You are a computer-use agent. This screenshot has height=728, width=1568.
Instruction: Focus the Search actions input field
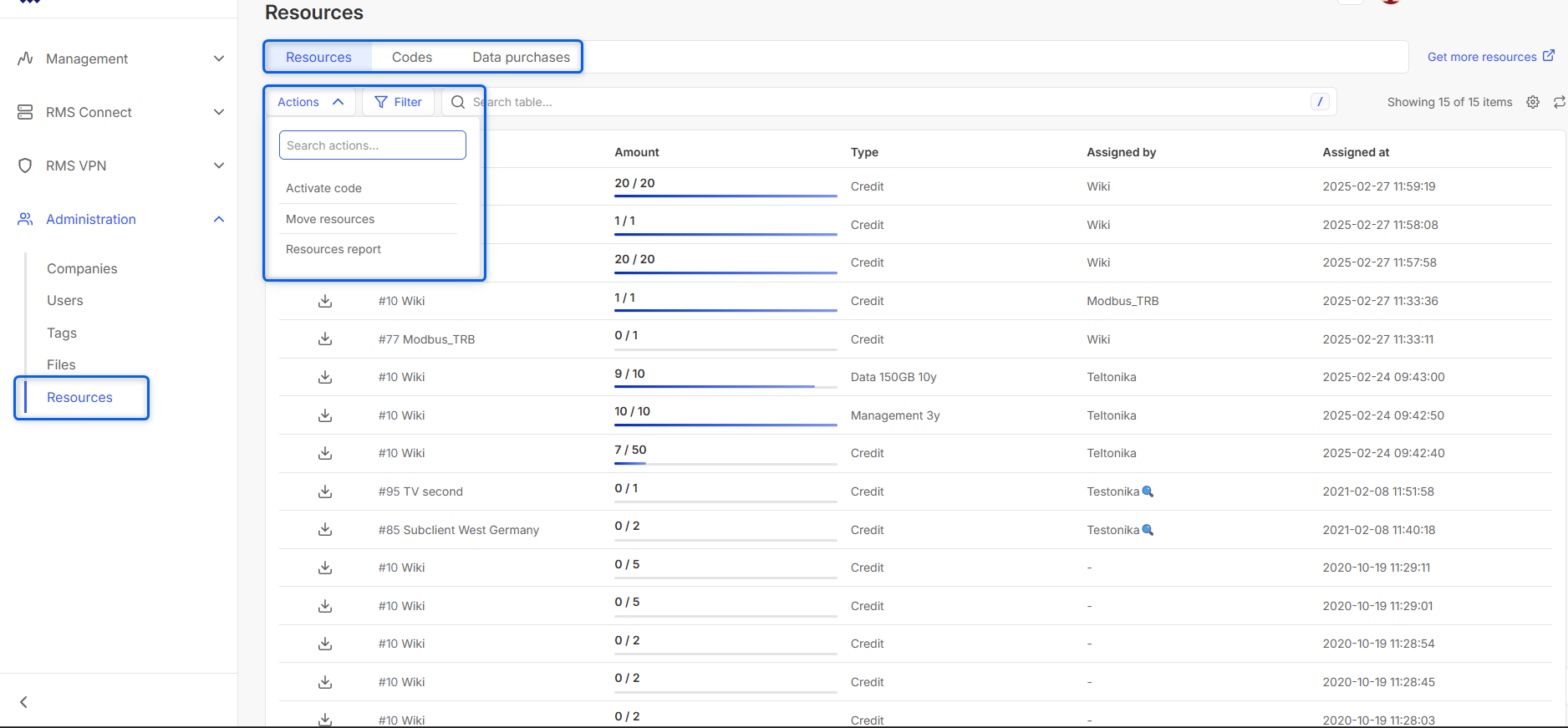coord(373,145)
